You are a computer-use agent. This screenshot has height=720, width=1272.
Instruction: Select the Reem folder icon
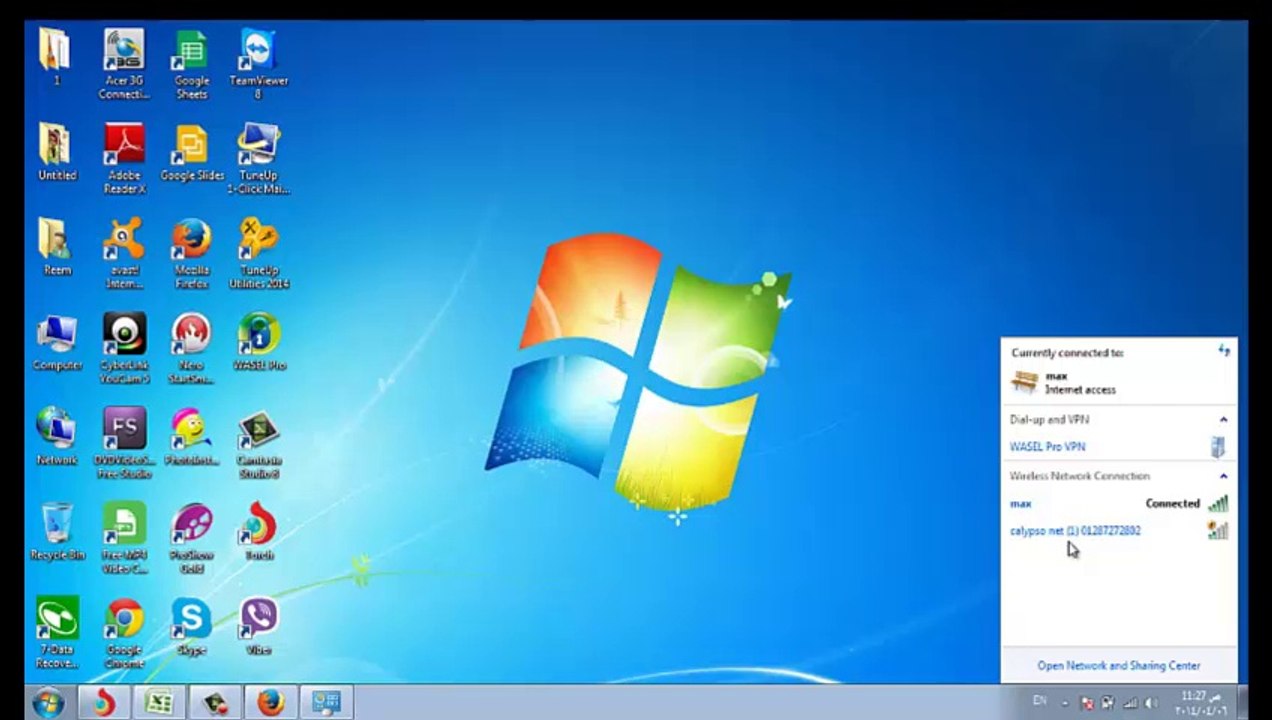pyautogui.click(x=57, y=246)
